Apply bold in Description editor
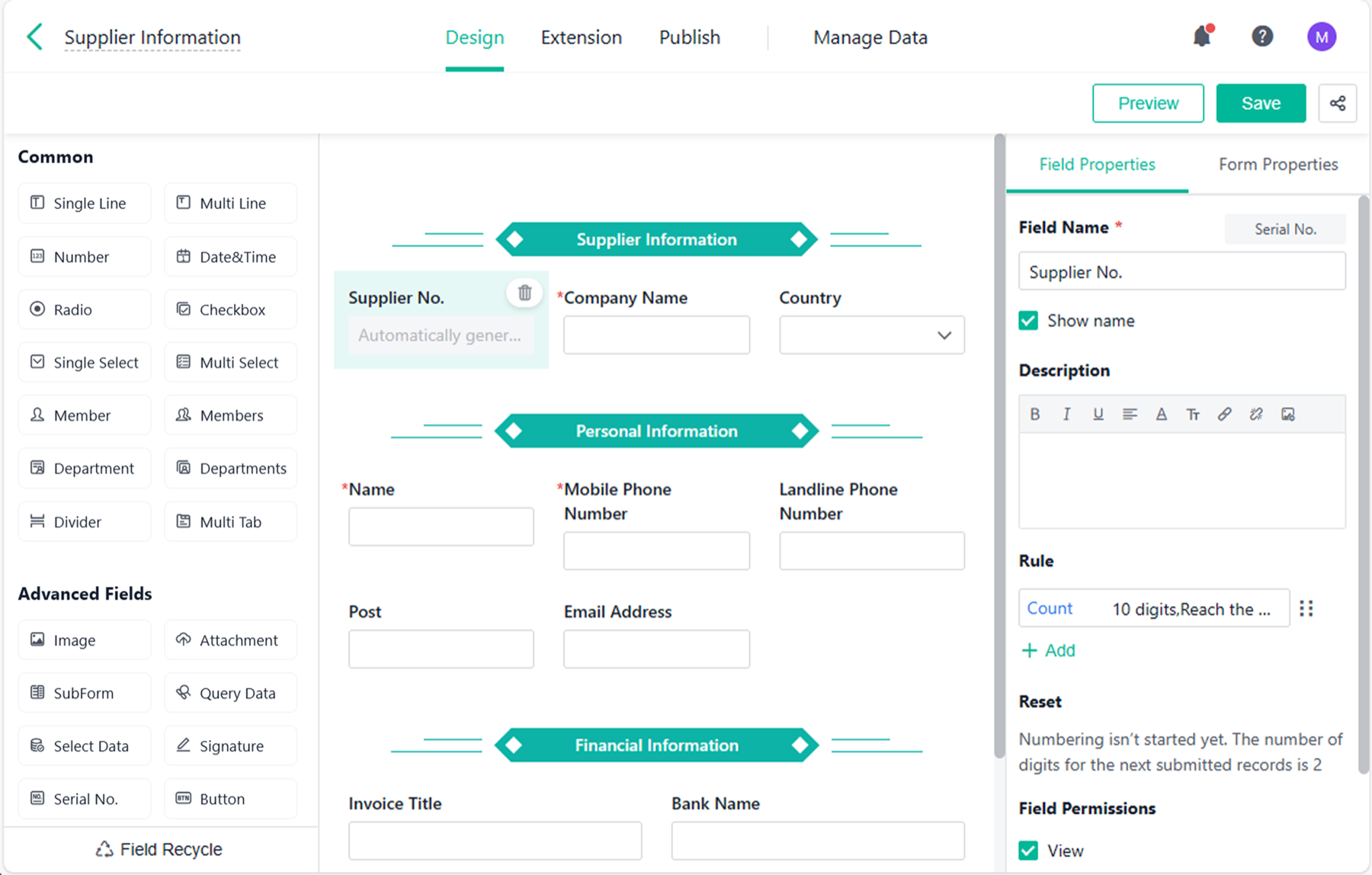The height and width of the screenshot is (875, 1372). [1034, 414]
